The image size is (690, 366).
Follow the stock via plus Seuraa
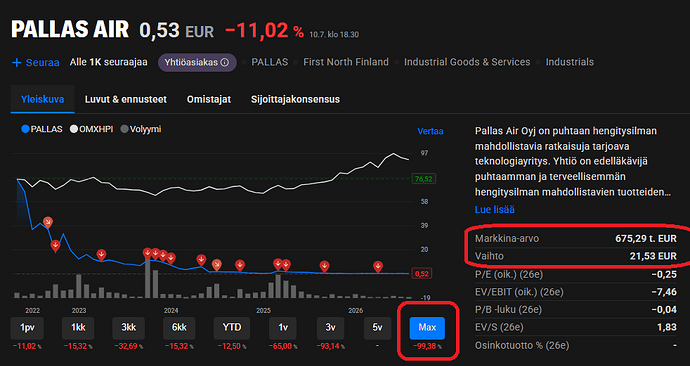click(x=35, y=62)
